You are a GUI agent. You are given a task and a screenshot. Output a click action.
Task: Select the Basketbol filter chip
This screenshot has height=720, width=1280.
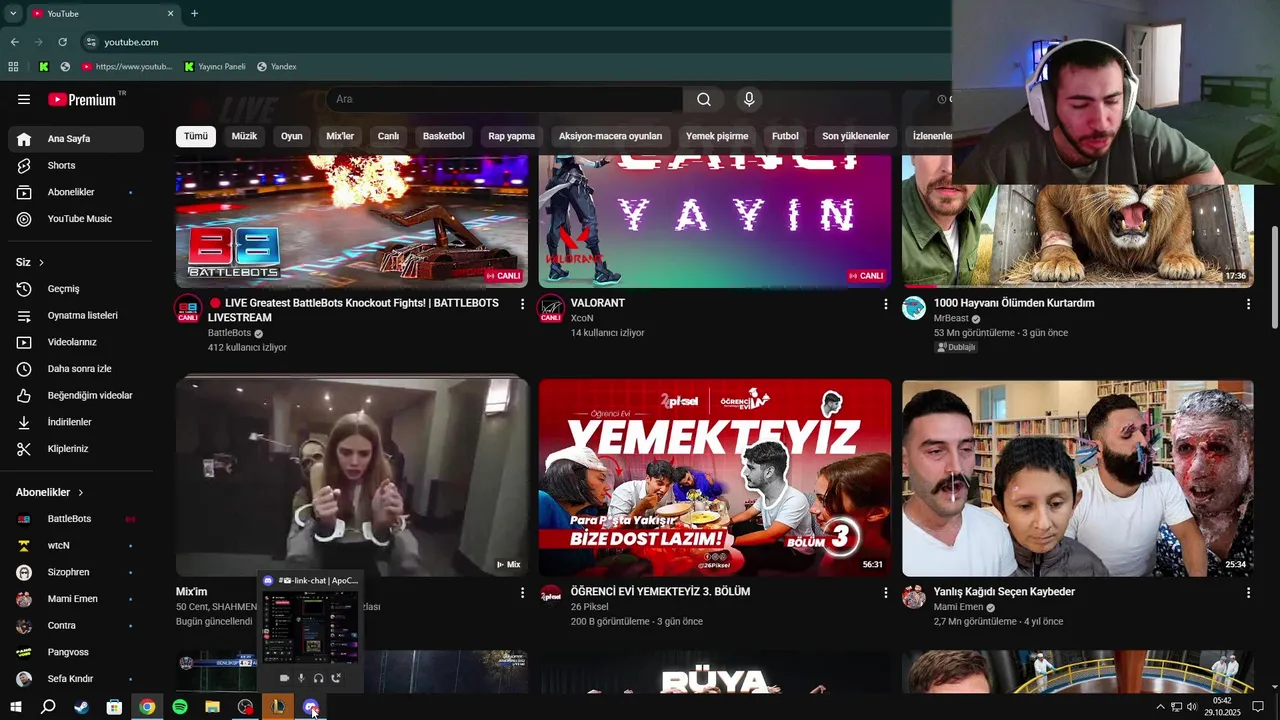[444, 136]
